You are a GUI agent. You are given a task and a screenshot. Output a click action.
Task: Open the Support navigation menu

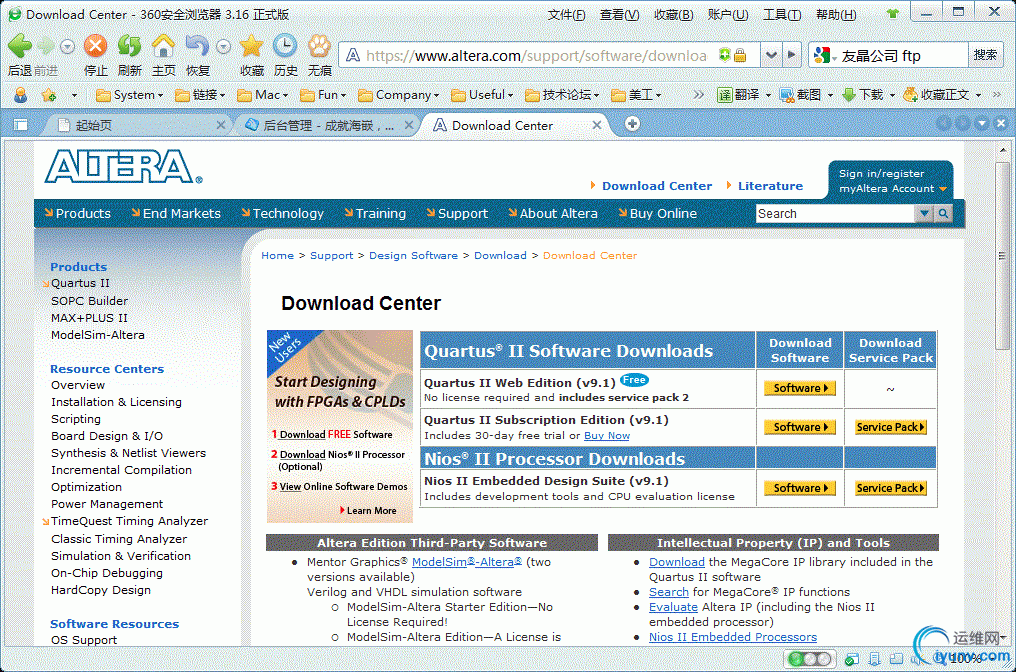(457, 213)
